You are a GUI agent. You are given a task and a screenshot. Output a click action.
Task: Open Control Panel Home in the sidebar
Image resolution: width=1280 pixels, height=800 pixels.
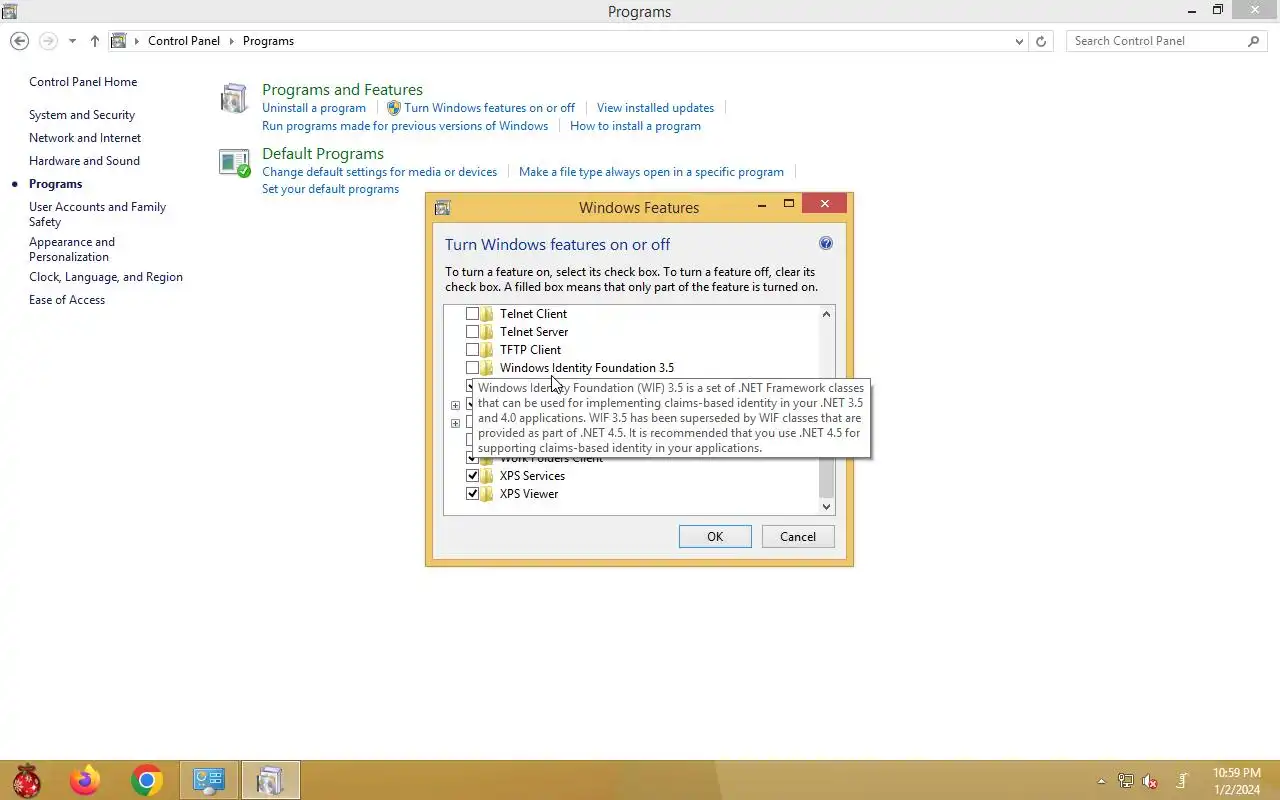pyautogui.click(x=83, y=82)
